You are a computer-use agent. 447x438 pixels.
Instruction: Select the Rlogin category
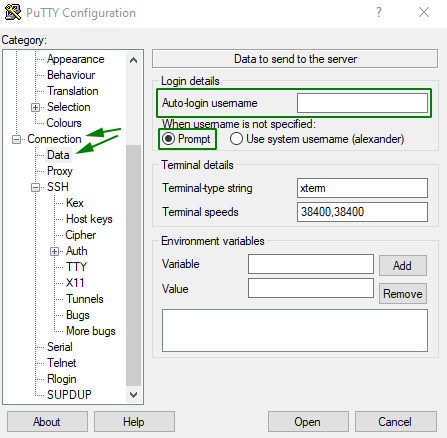62,379
